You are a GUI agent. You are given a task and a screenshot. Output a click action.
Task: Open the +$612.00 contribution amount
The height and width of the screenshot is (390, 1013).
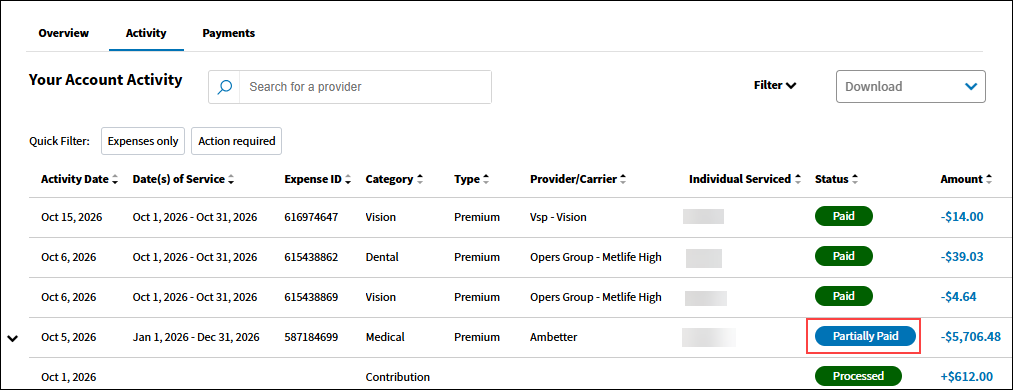[x=966, y=376]
